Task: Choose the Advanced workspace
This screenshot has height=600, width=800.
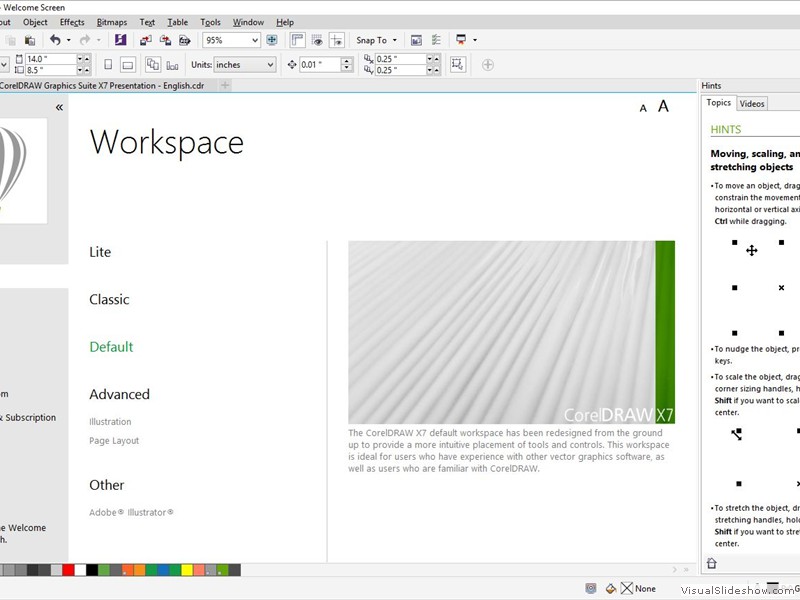Action: [119, 394]
